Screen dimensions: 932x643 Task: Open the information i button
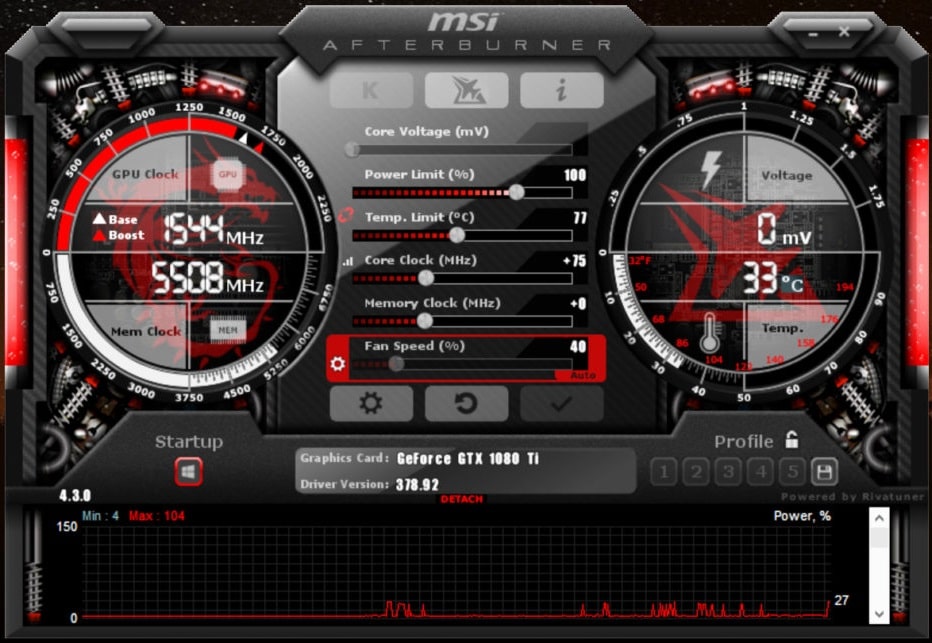tap(562, 90)
